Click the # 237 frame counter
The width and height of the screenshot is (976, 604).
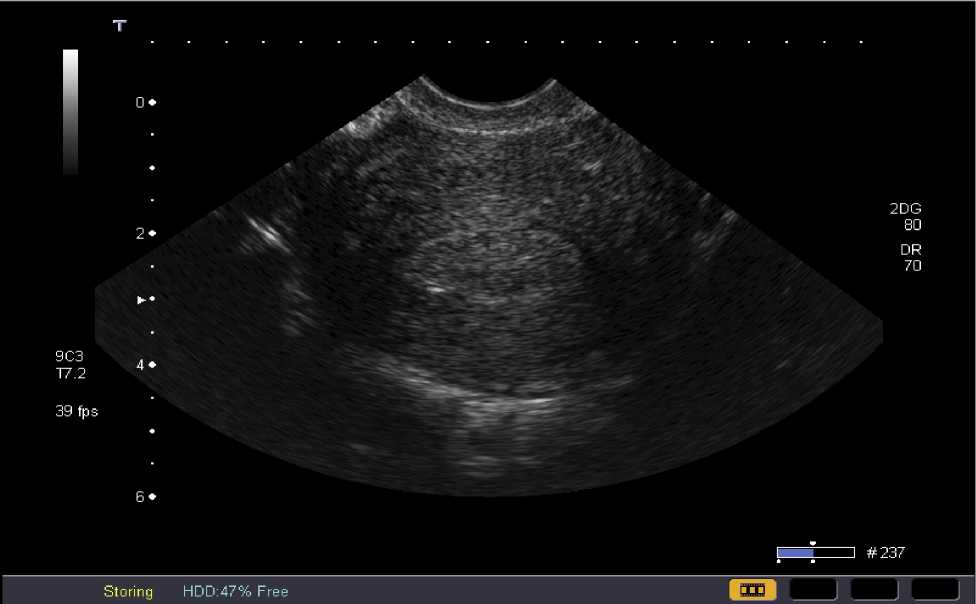[x=886, y=552]
